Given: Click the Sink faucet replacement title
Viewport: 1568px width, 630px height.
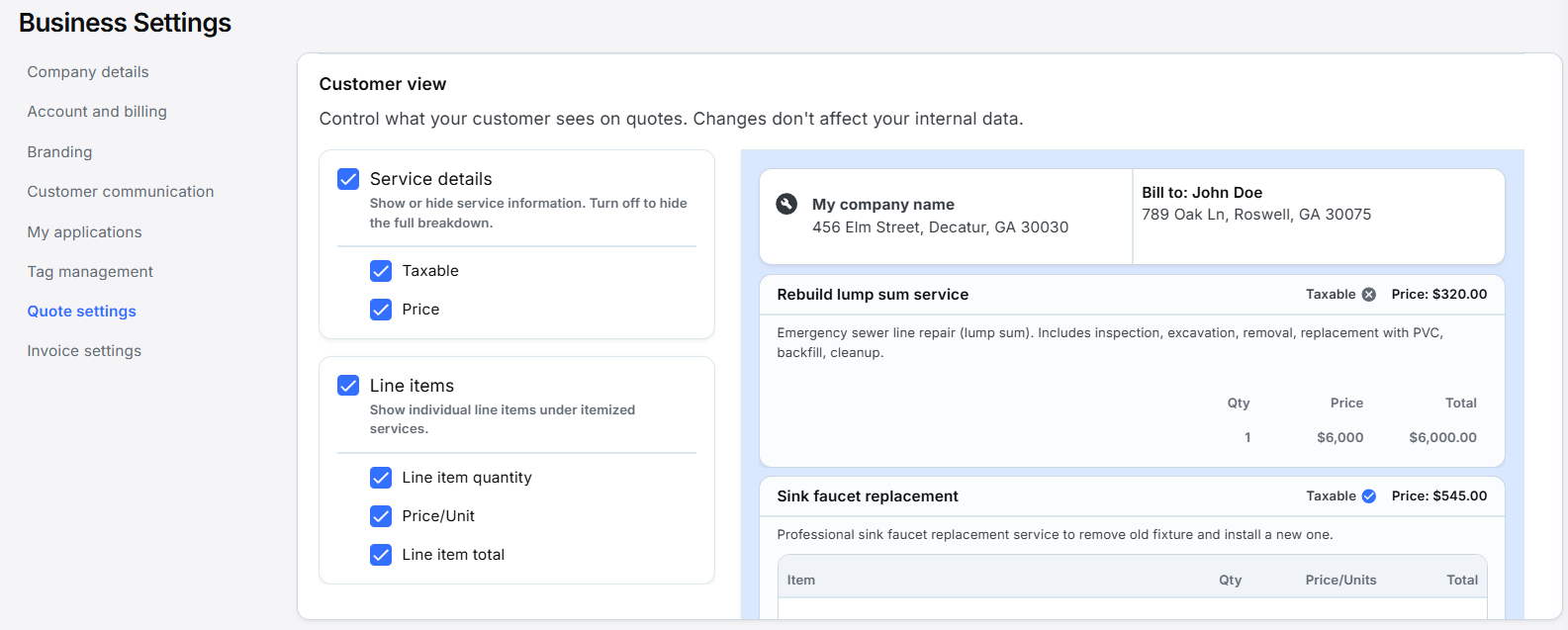Looking at the screenshot, I should point(868,496).
